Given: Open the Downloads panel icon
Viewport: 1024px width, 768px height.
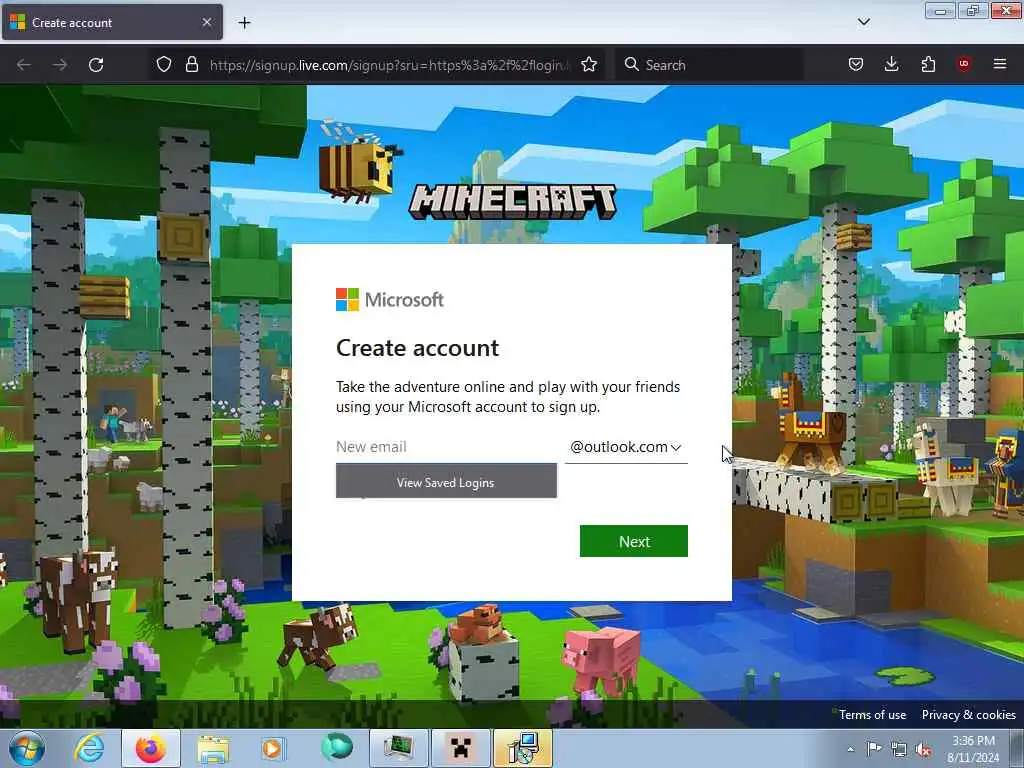Looking at the screenshot, I should point(891,64).
